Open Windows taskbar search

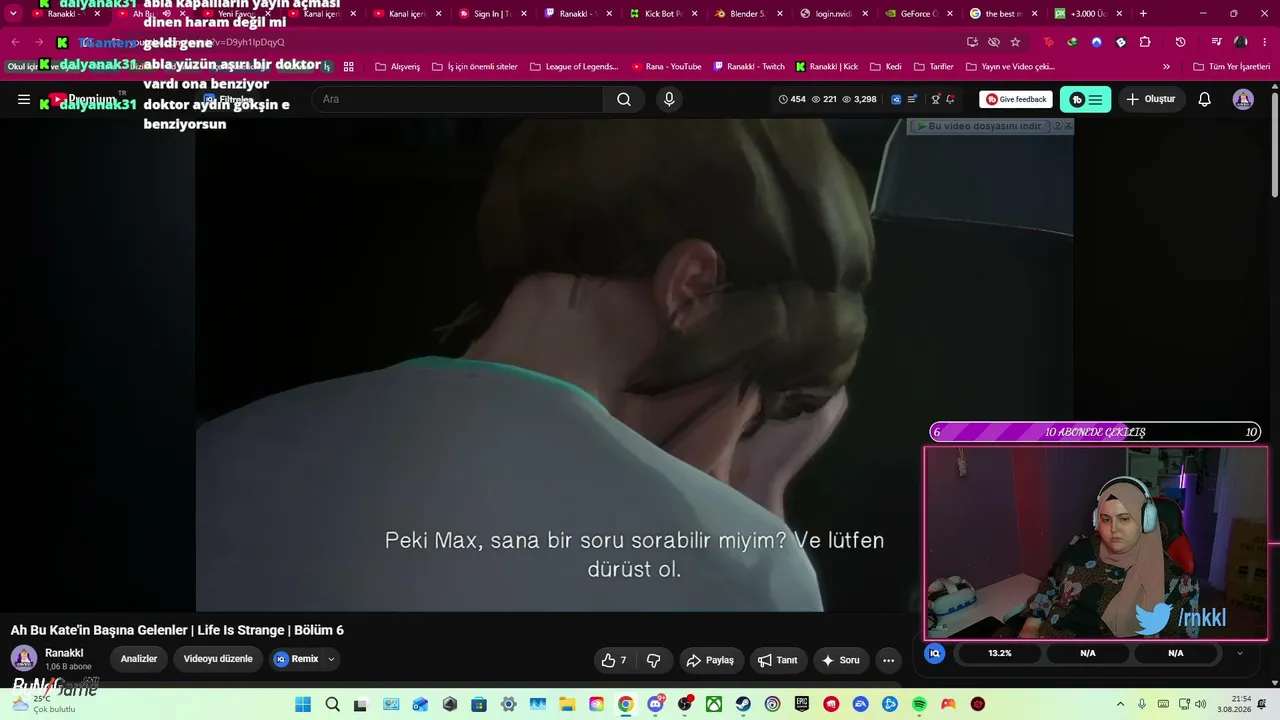point(332,704)
